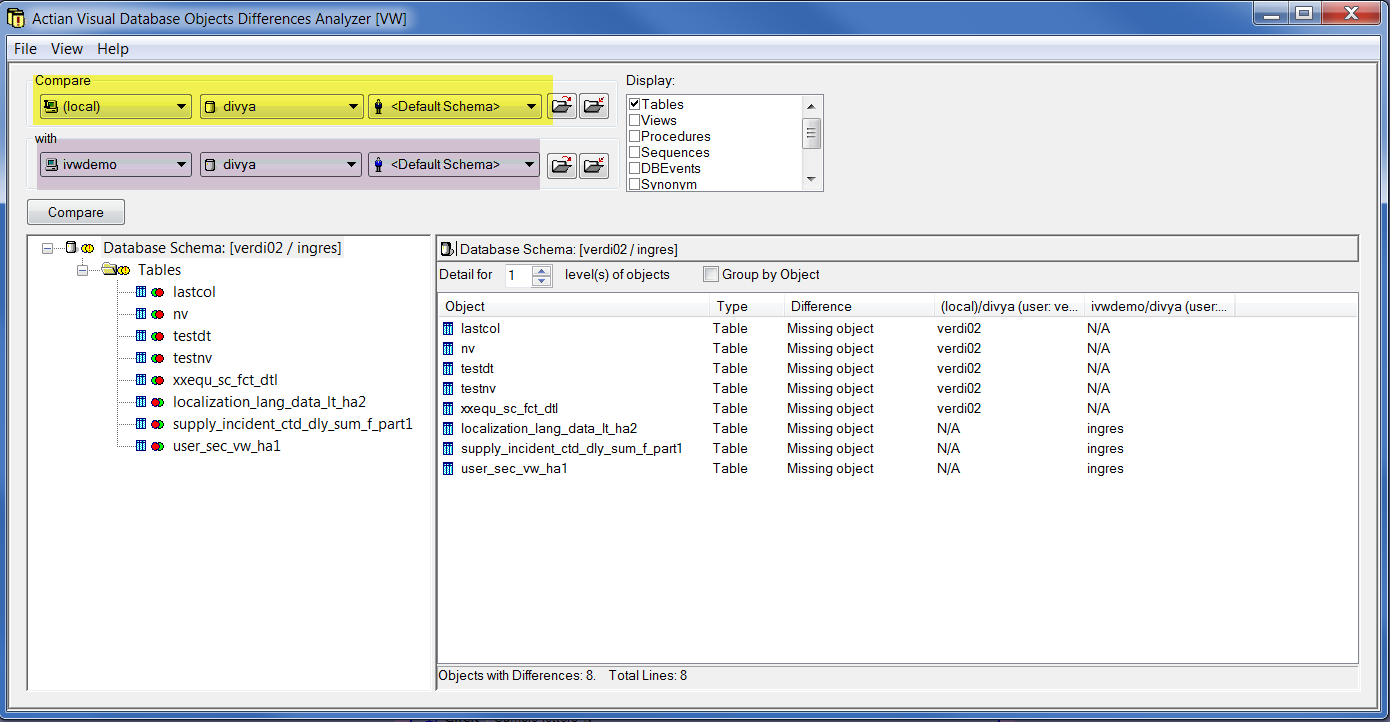Click the second folder button in the 'with' row
Image resolution: width=1390 pixels, height=722 pixels.
click(x=594, y=165)
